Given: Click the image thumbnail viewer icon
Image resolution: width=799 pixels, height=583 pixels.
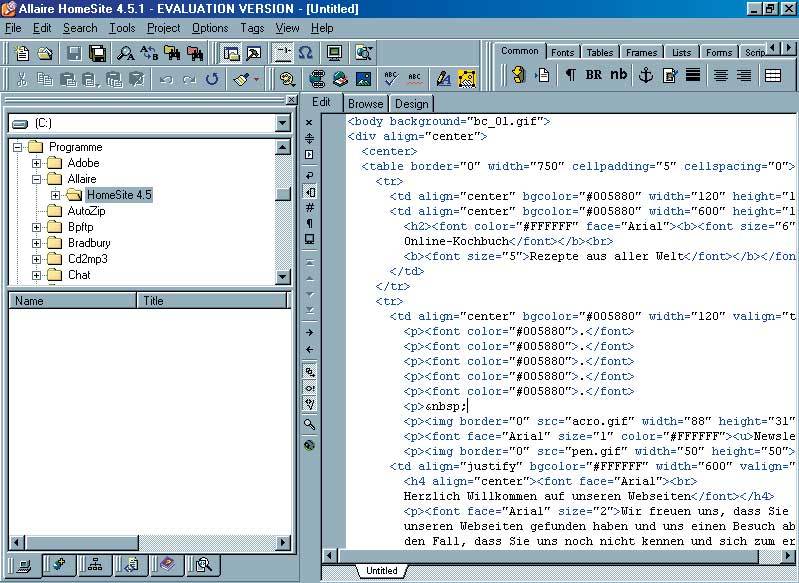Looking at the screenshot, I should click(363, 79).
